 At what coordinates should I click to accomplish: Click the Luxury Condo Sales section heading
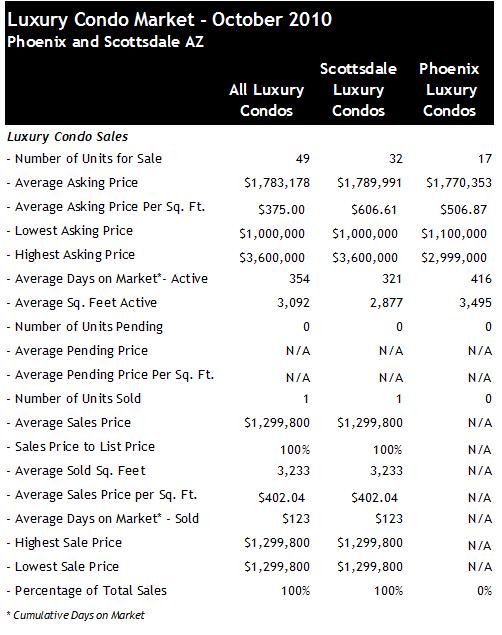coord(67,137)
